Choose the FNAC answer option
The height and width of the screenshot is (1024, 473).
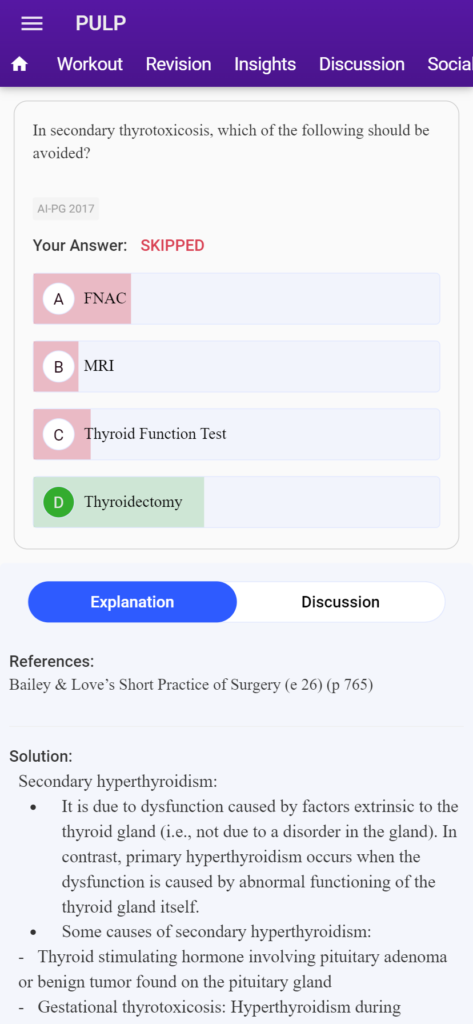pyautogui.click(x=236, y=299)
